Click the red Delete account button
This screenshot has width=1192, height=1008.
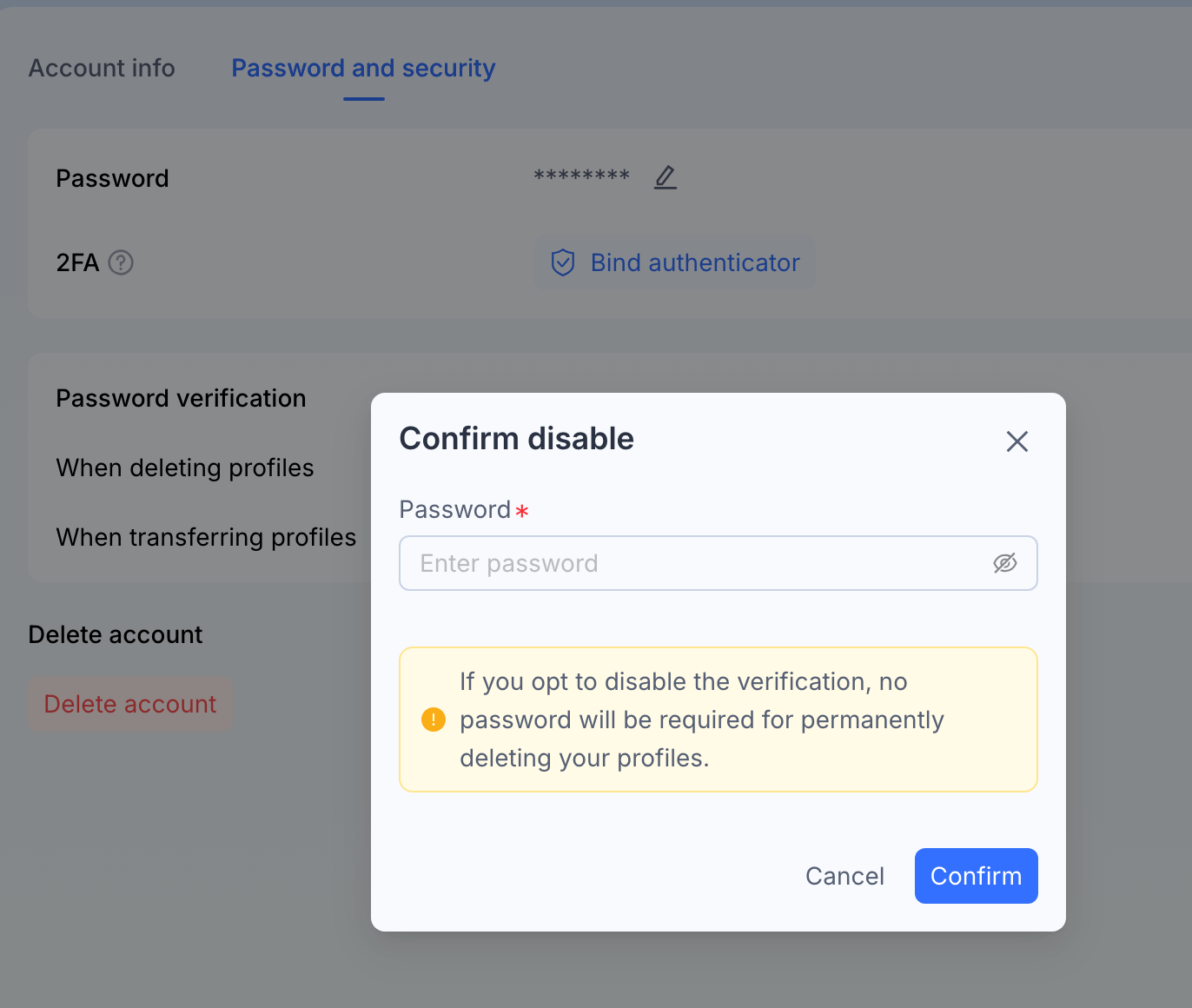click(130, 704)
